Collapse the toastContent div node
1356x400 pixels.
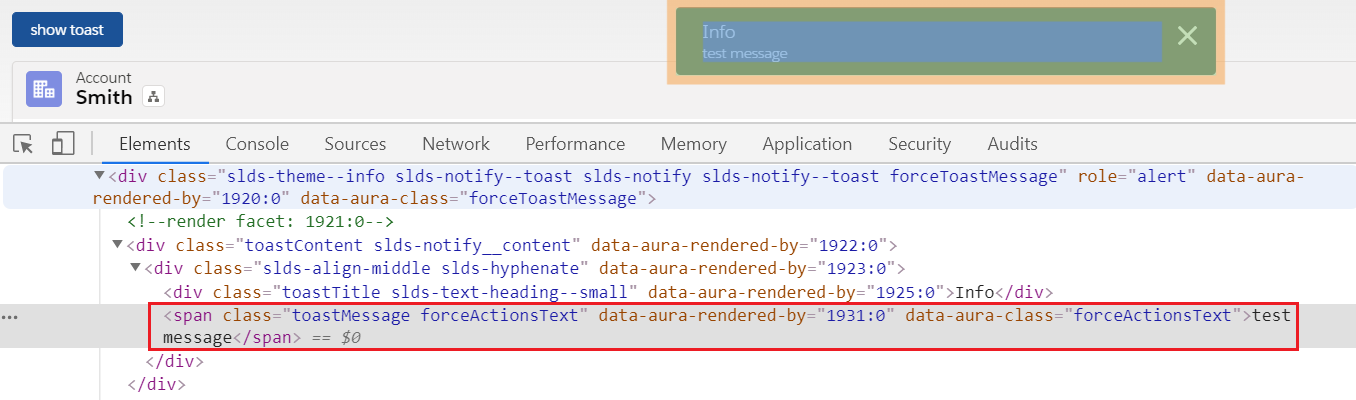(118, 245)
